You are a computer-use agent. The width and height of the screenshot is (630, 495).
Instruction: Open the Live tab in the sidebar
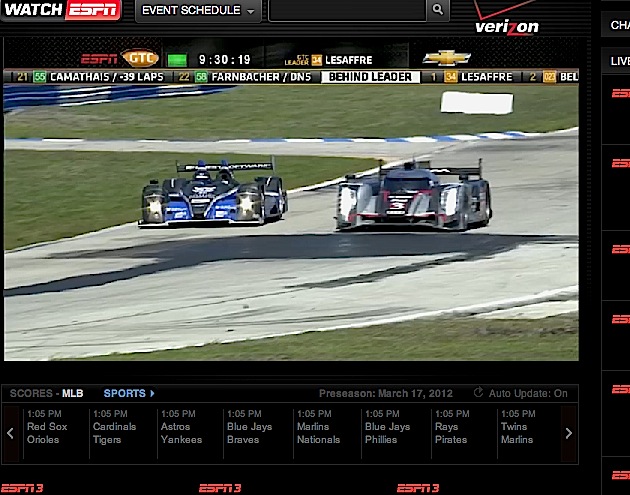tap(620, 62)
